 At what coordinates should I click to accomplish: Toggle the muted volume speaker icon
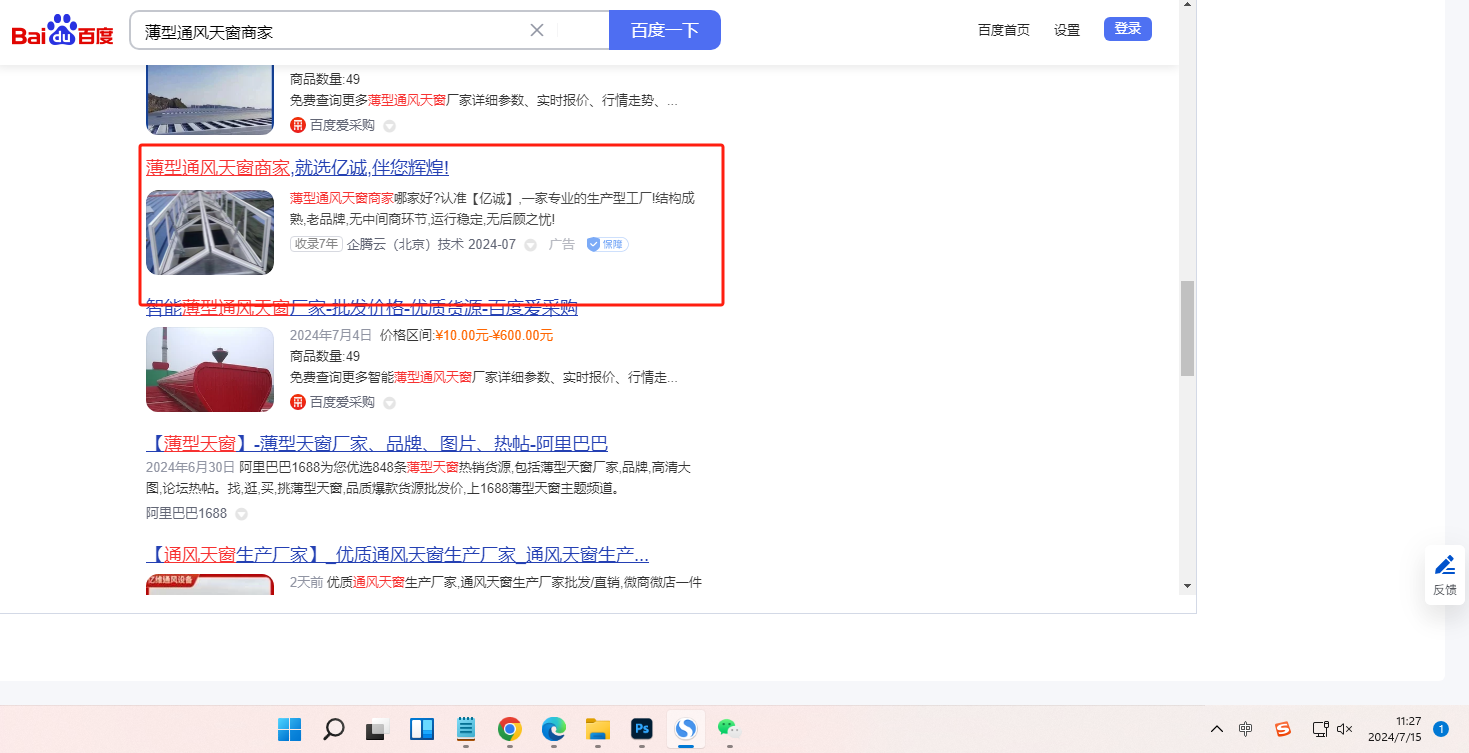[x=1345, y=729]
